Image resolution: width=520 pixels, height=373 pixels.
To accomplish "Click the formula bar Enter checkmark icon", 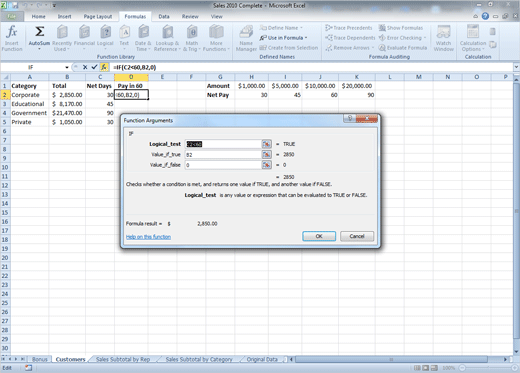I will tap(94, 67).
